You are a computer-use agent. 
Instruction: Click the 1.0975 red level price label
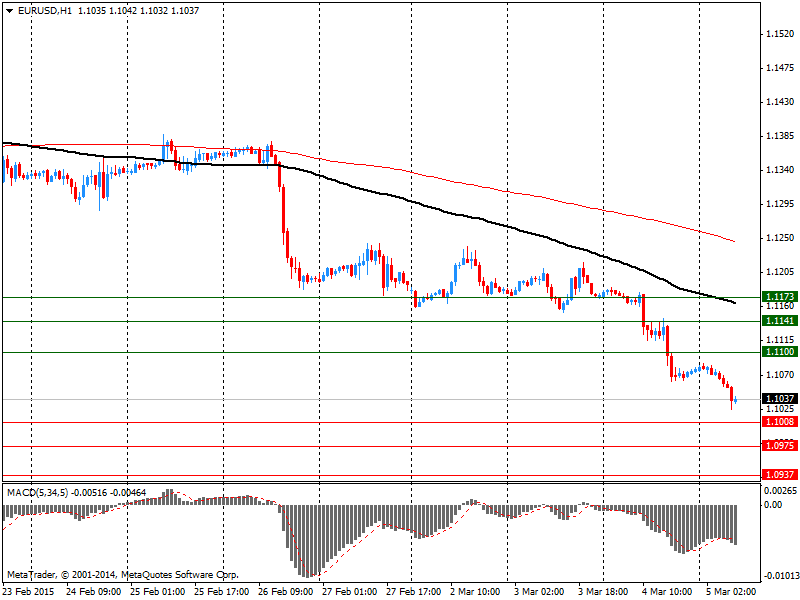point(780,445)
